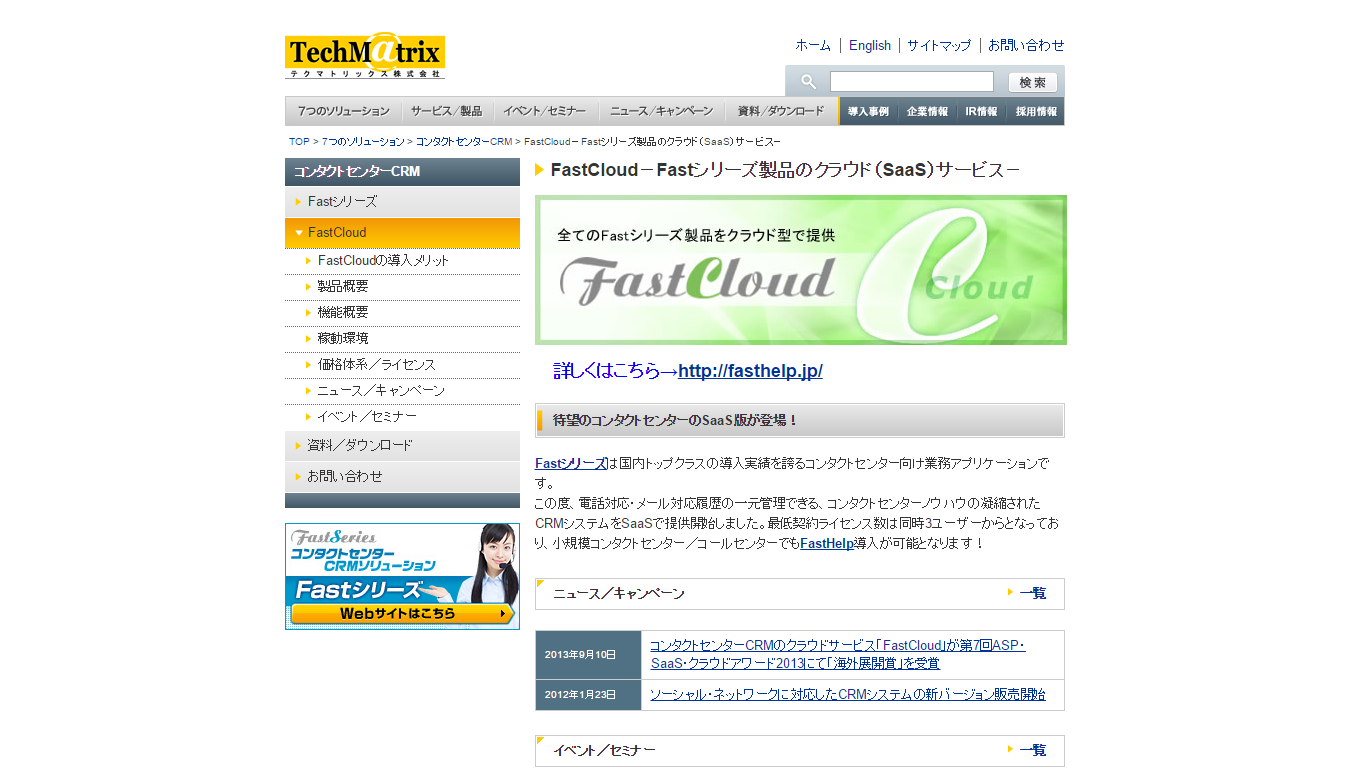Image resolution: width=1349 pixels, height=768 pixels.
Task: Open the サービス／製品 nav menu
Action: 446,111
